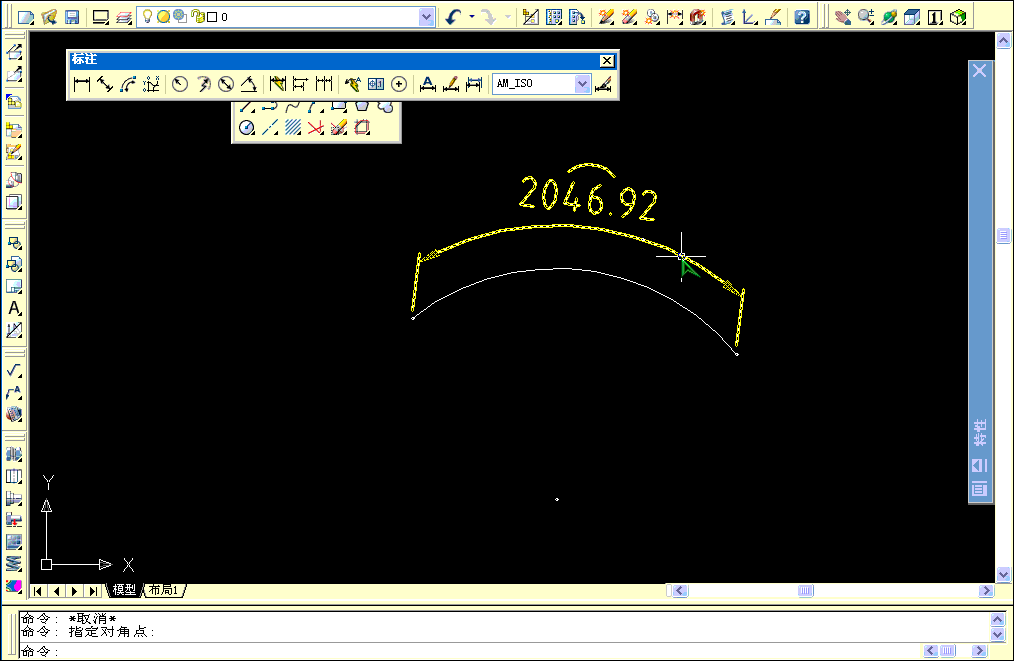Toggle layer 0 on/off lightbulb

click(147, 16)
